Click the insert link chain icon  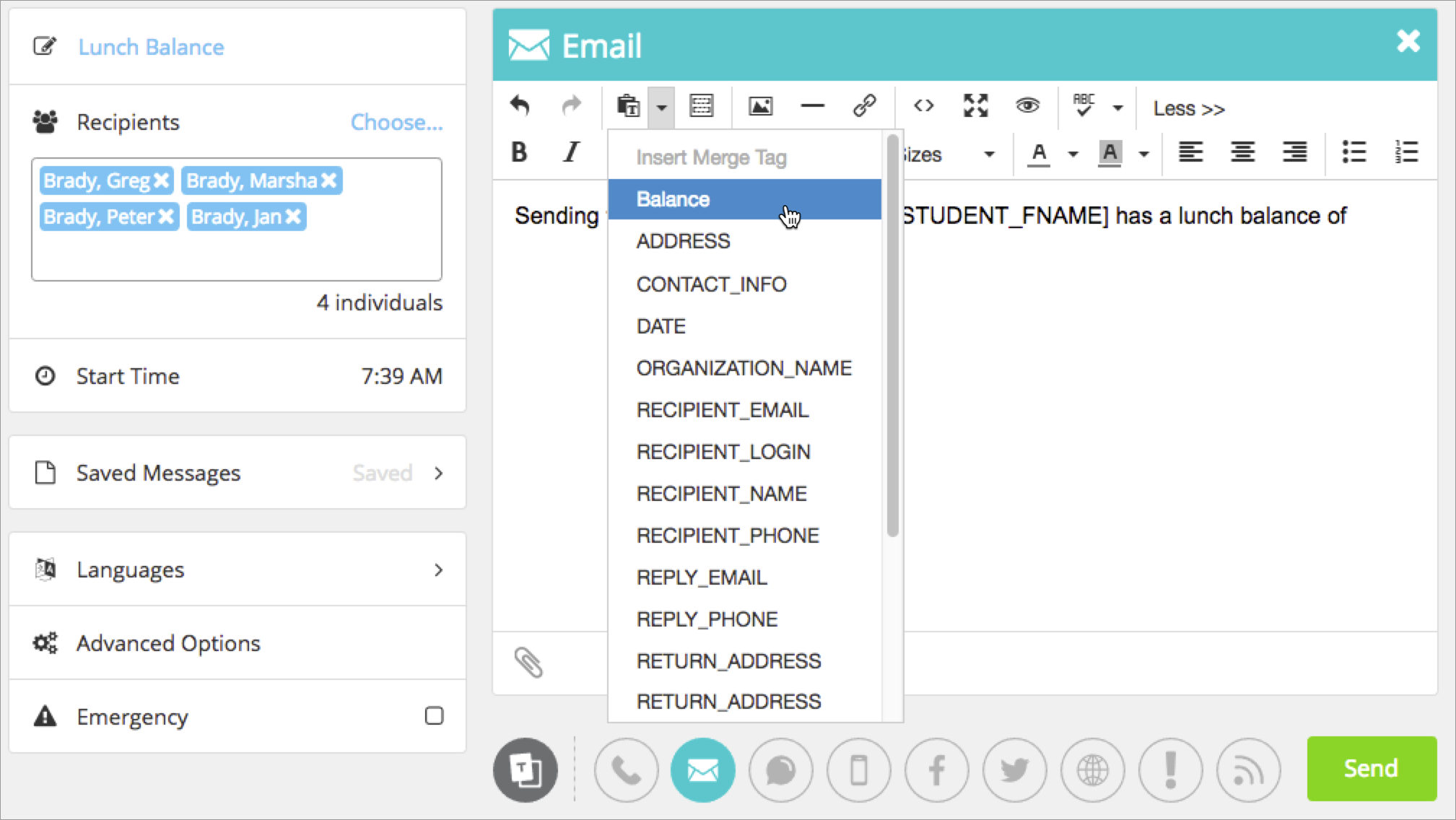864,106
